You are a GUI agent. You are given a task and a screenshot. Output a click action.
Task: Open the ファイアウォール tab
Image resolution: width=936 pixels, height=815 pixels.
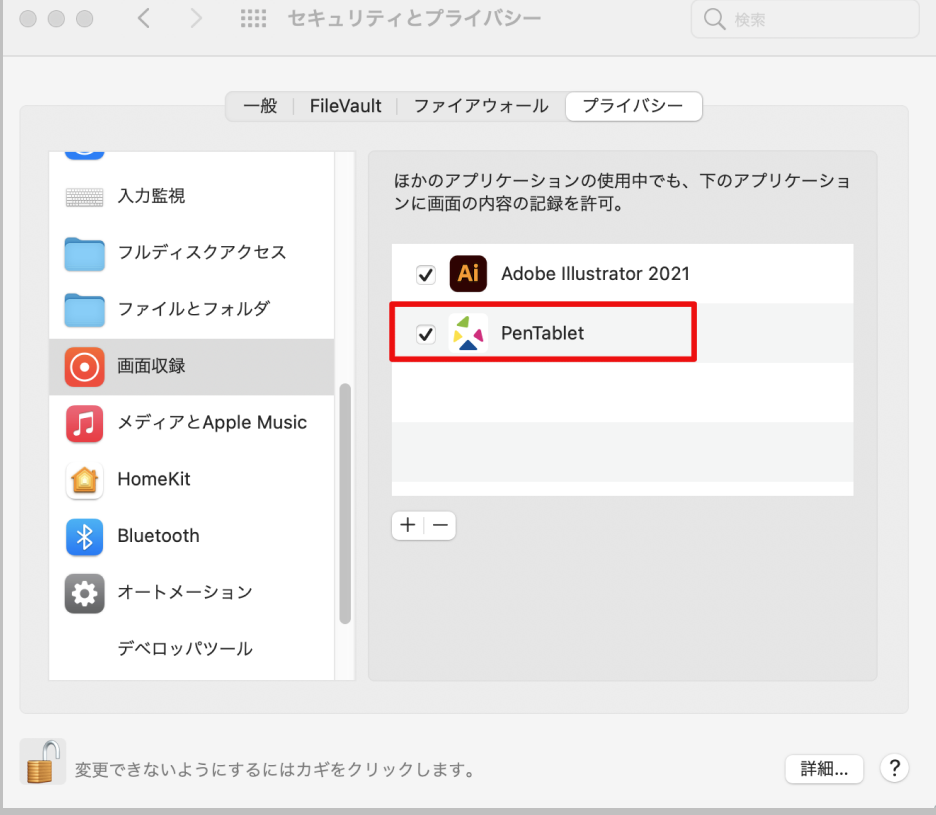(481, 106)
